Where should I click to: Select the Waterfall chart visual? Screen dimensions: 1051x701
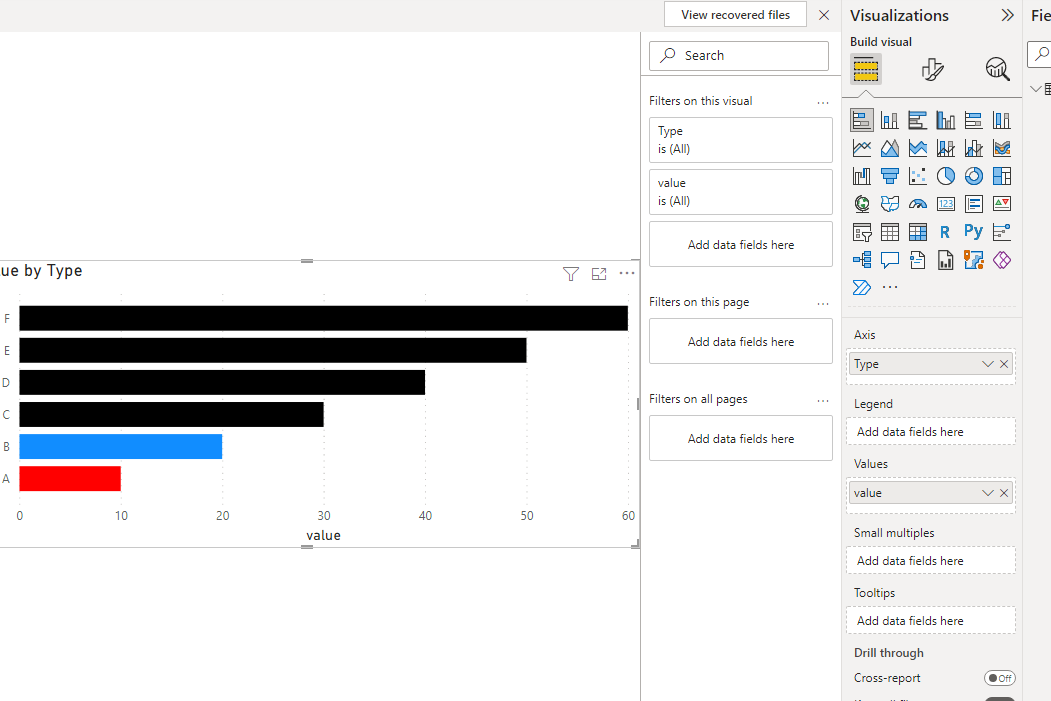pos(862,176)
